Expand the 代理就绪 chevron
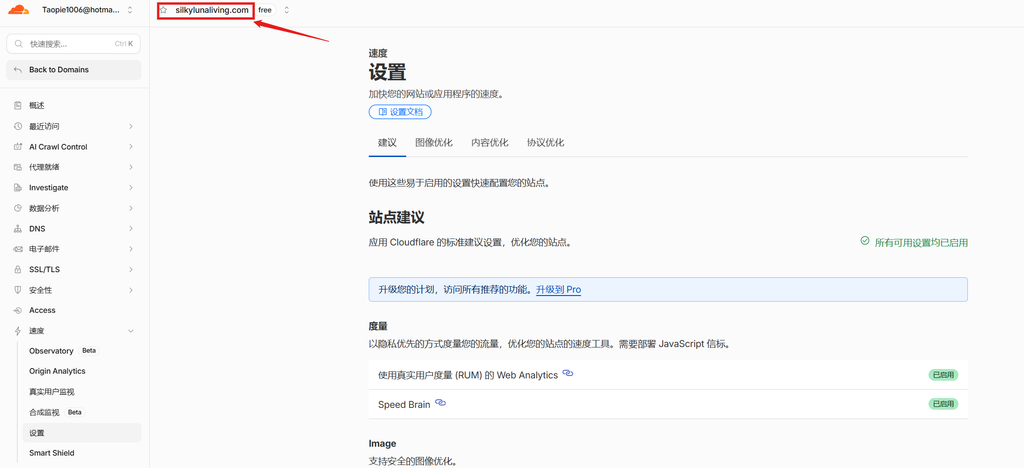 coord(131,167)
